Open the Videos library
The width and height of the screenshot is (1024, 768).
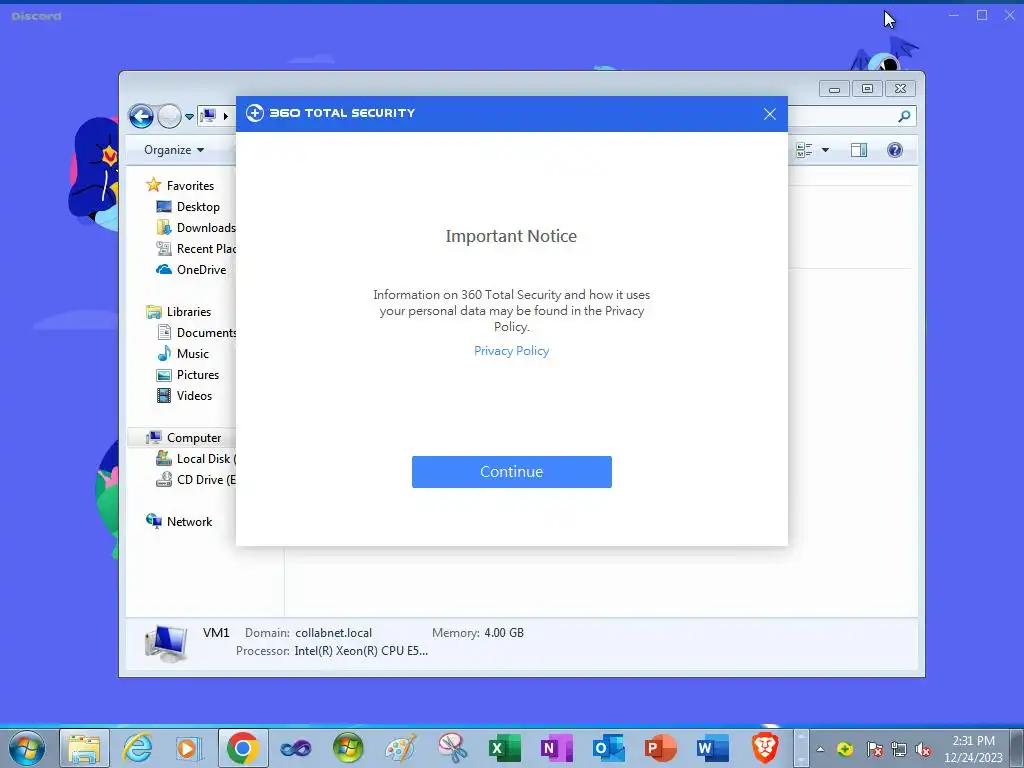pyautogui.click(x=184, y=395)
